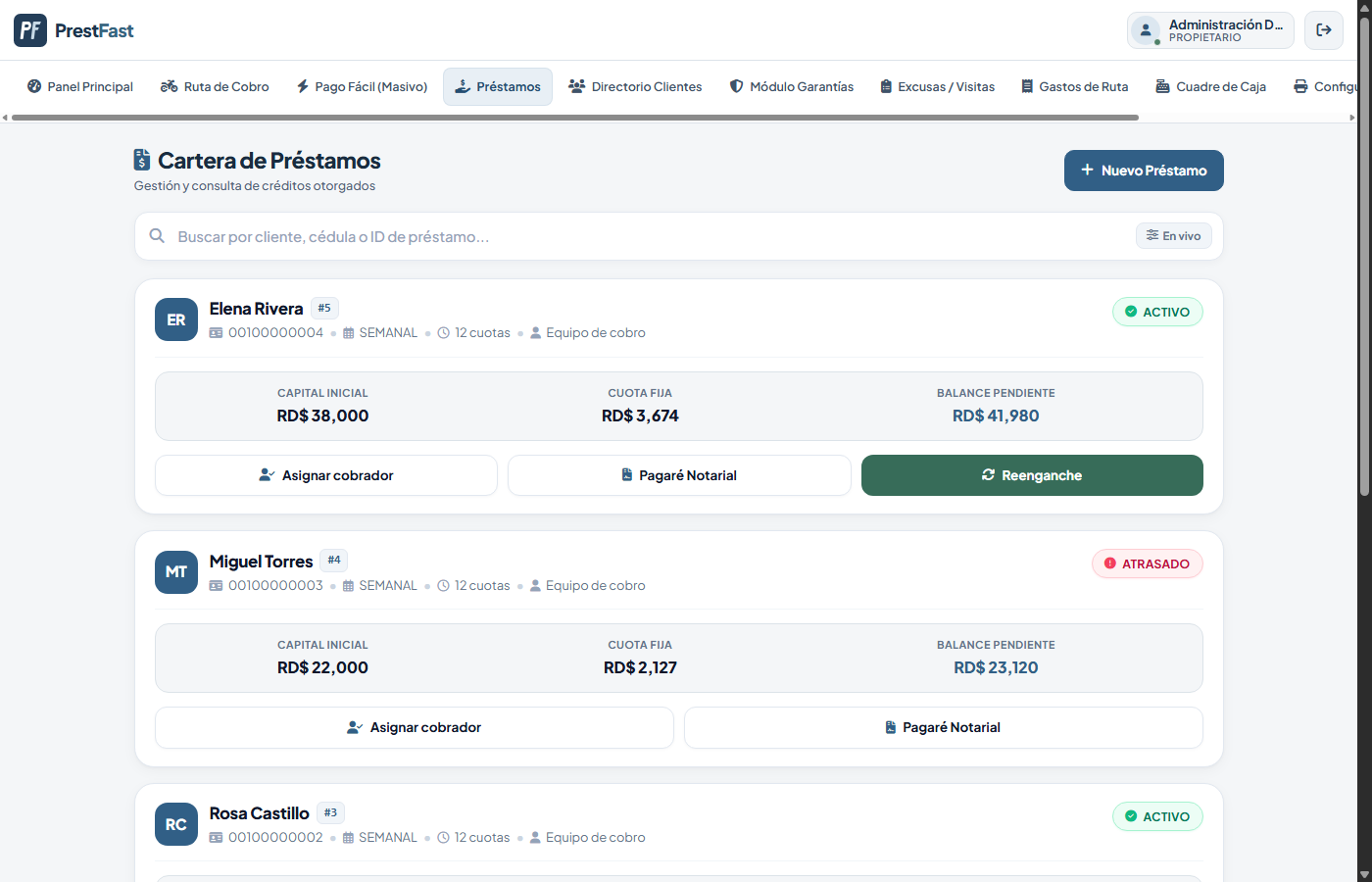
Task: Click Asignar cobrador for Elena Rivera
Action: pyautogui.click(x=326, y=475)
